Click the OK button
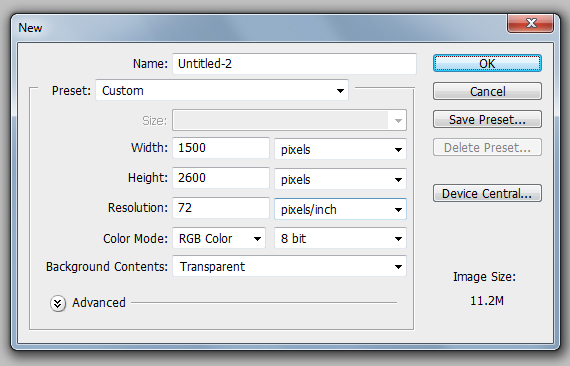Image resolution: width=570 pixels, height=366 pixels. point(487,63)
